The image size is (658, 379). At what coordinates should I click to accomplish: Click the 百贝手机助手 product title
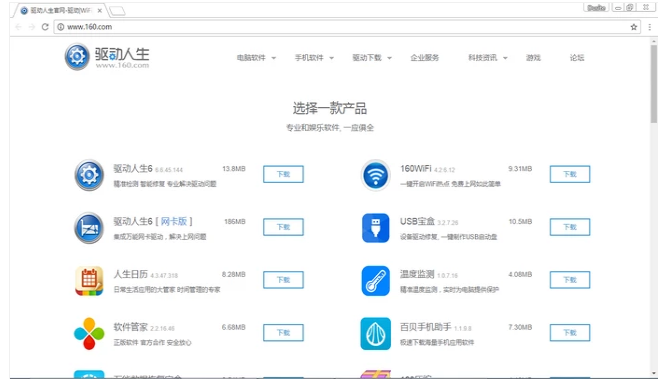tap(426, 327)
